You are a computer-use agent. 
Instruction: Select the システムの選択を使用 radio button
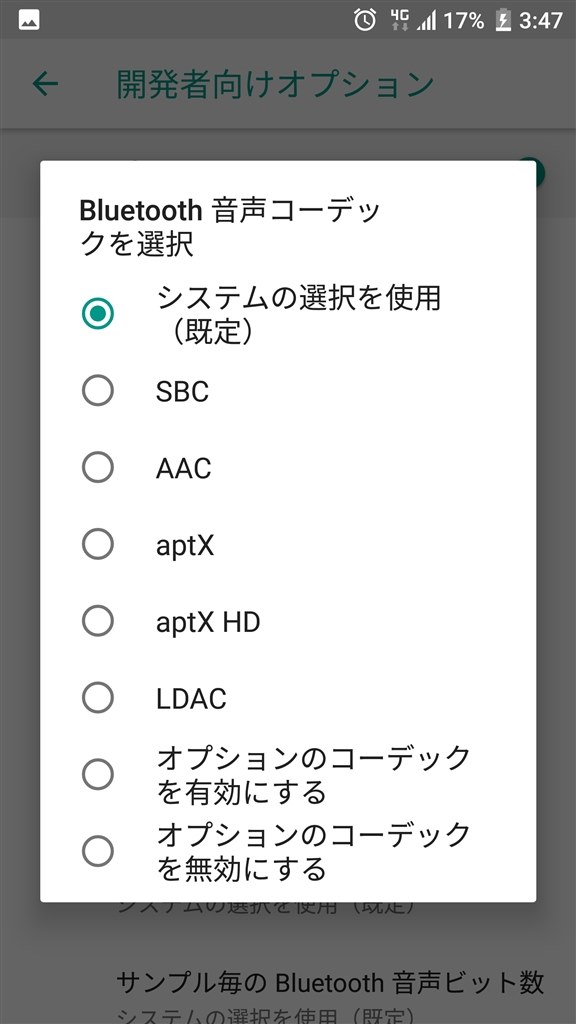pos(98,314)
